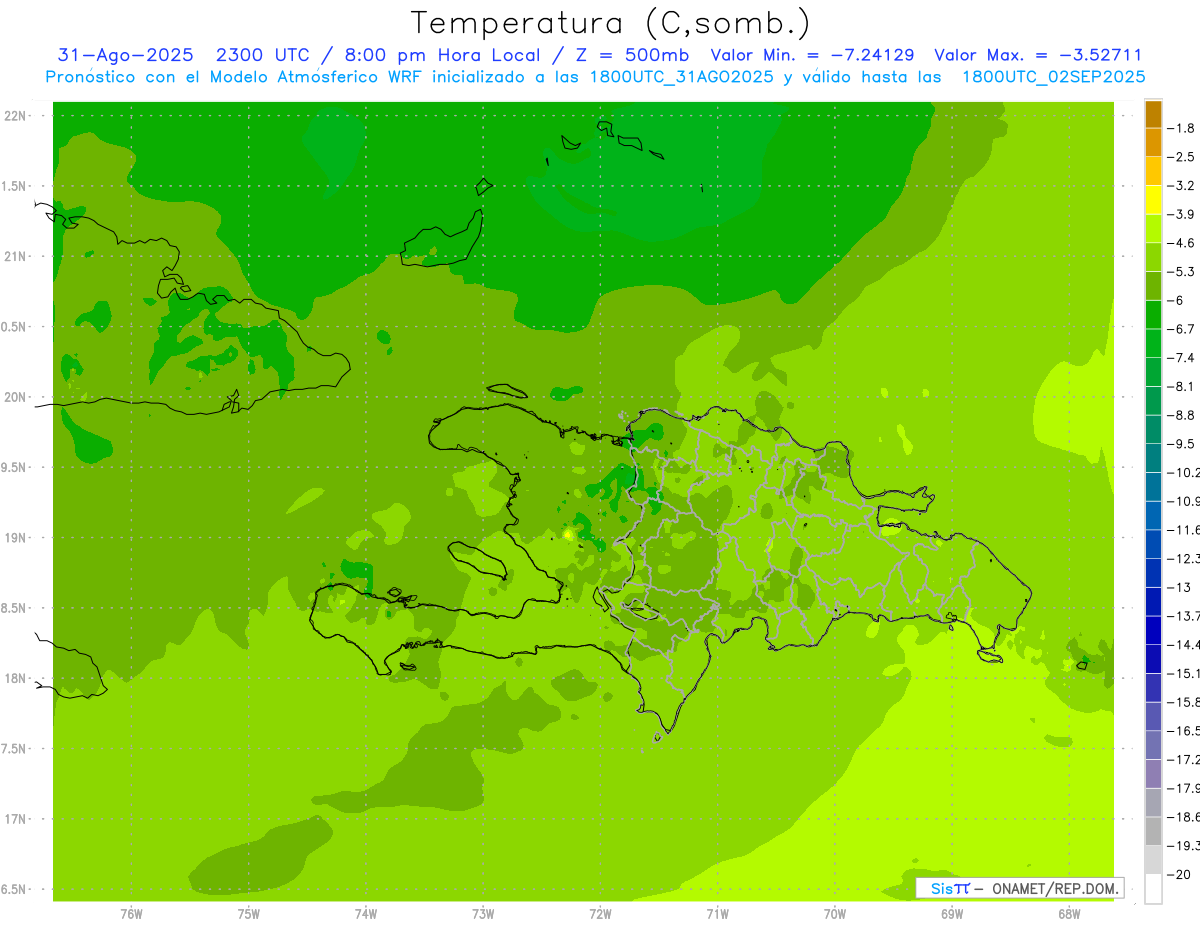Viewport: 1200px width, 927px height.
Task: Click the "-13" colorbar value label
Action: click(1179, 587)
